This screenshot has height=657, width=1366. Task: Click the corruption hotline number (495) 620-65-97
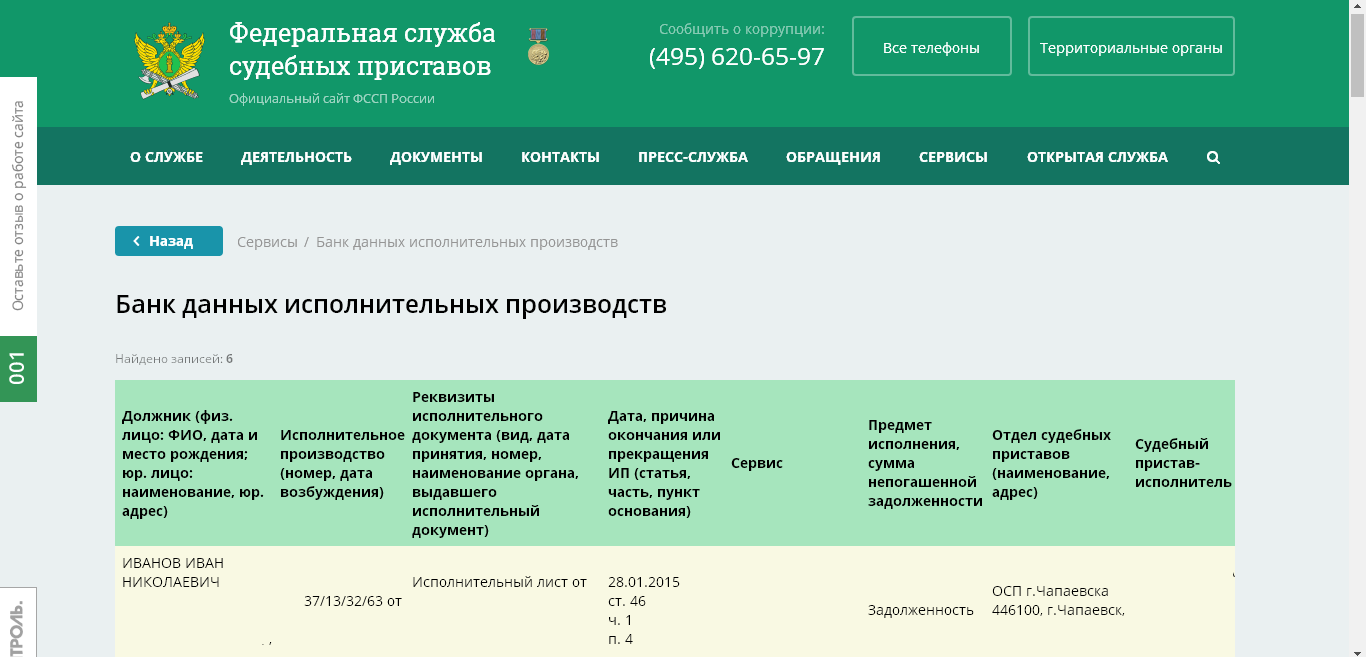pyautogui.click(x=737, y=56)
